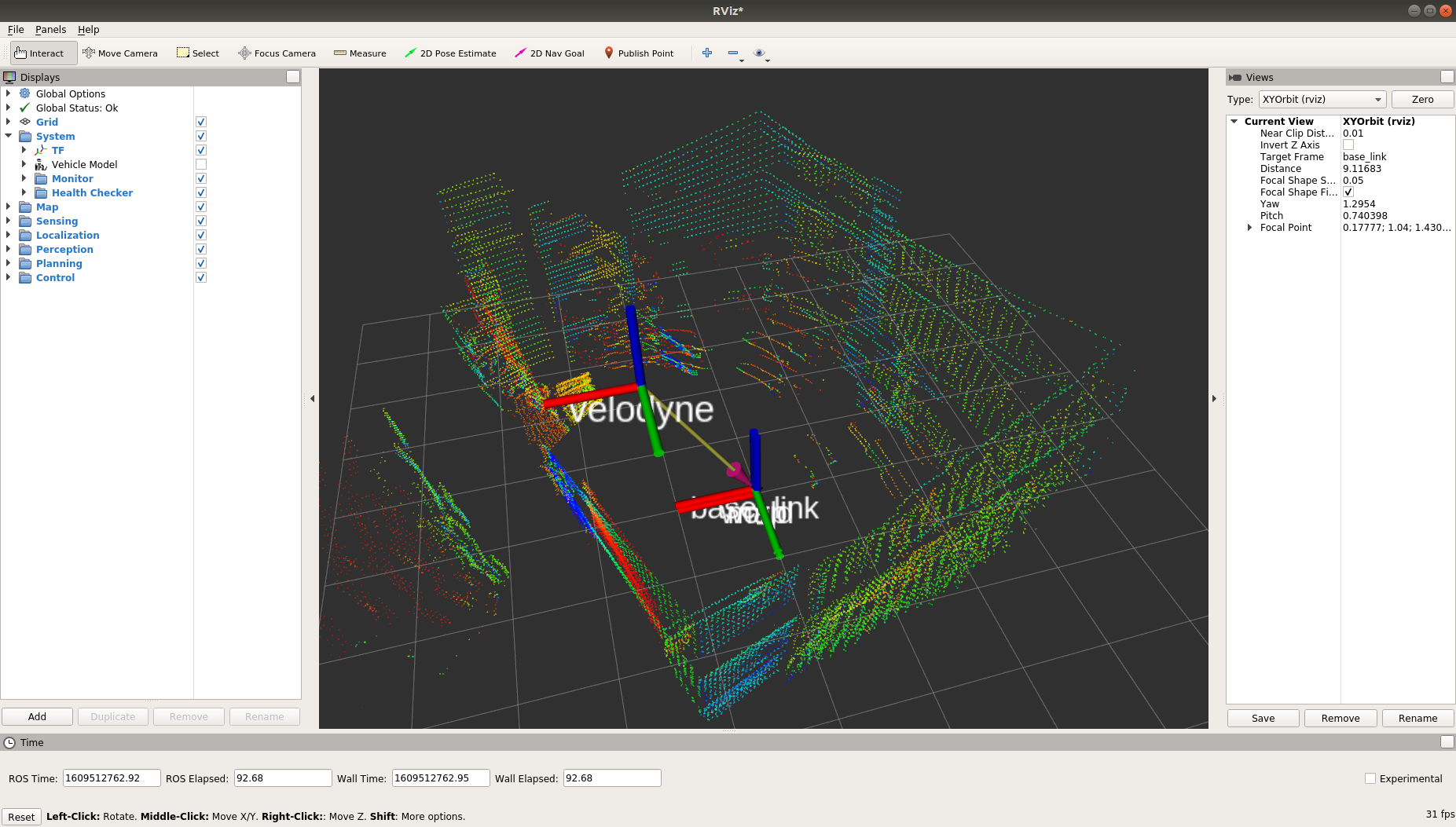Set a 2D Pose Estimate
Image resolution: width=1456 pixels, height=827 pixels.
coord(450,53)
